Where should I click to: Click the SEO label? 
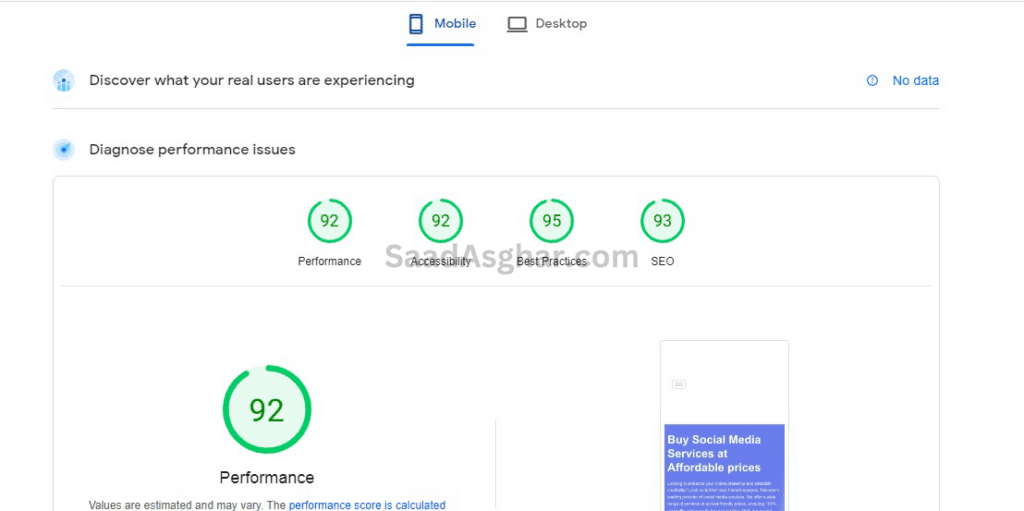(662, 261)
